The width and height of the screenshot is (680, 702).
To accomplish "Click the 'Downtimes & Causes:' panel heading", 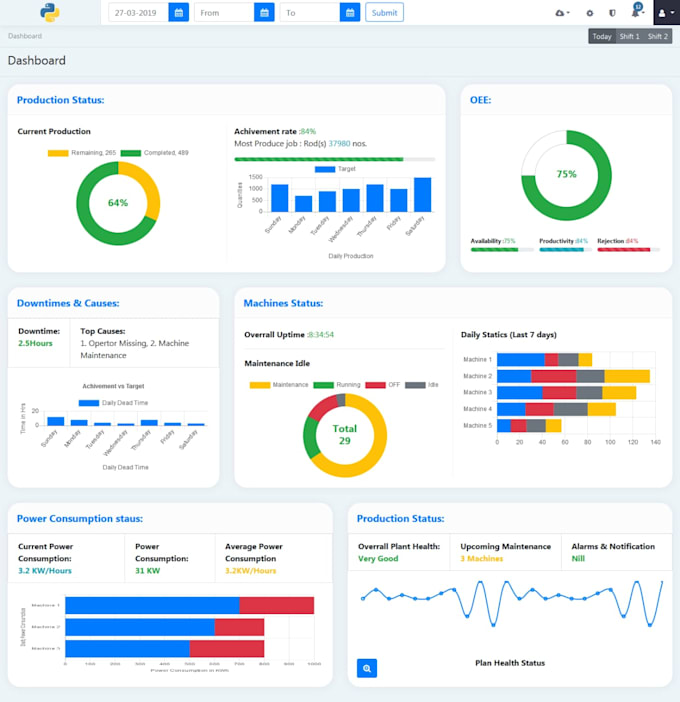I will (68, 303).
